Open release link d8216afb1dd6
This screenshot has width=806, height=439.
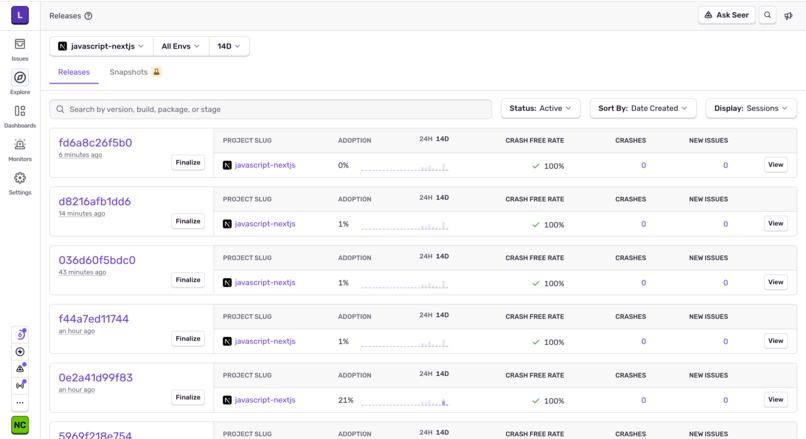click(x=95, y=202)
